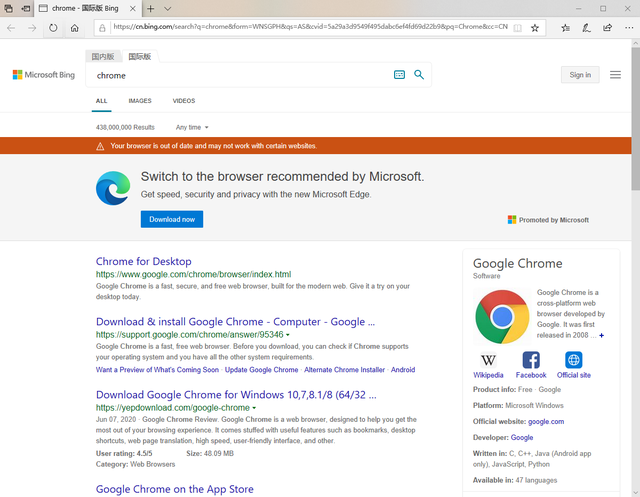Select the ALL results tab
Screen dimensions: 640x497
click(101, 101)
